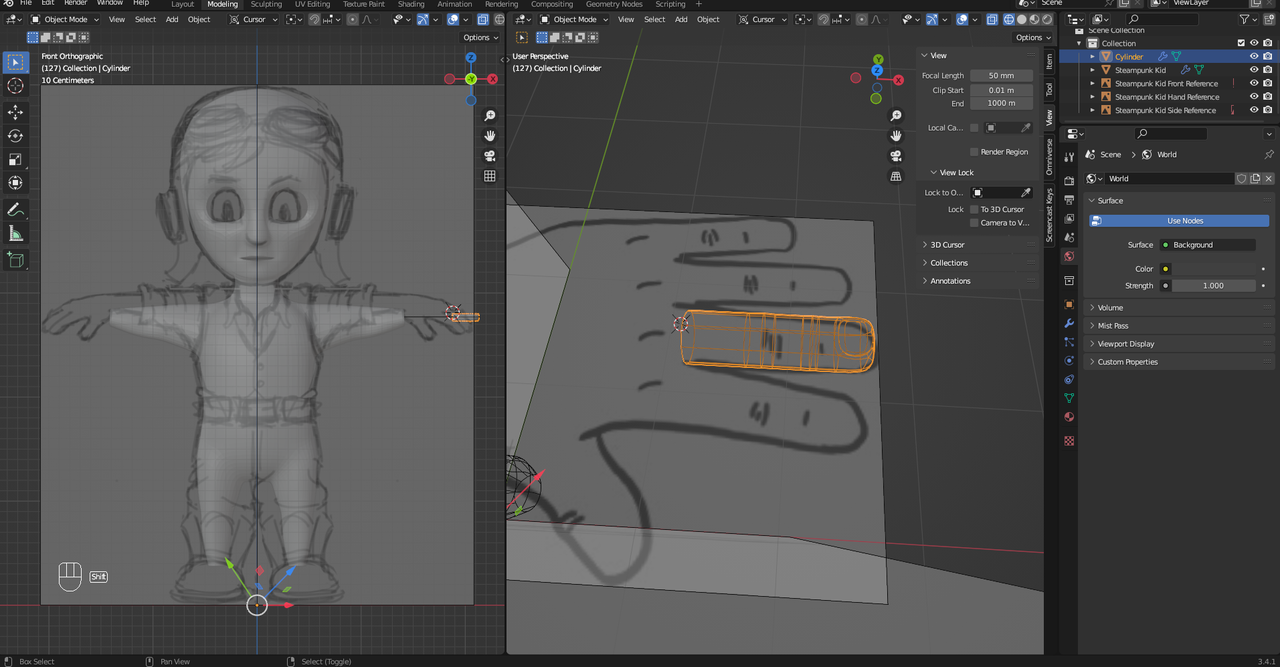Pick the Annotate pencil tool
1280x667 pixels.
[x=15, y=210]
